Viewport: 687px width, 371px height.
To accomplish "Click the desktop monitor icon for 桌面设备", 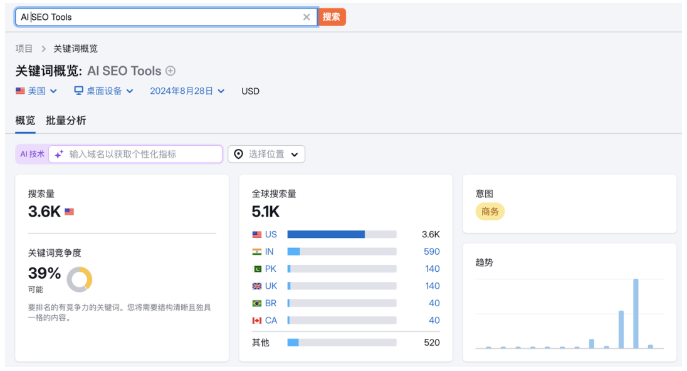I will [x=78, y=91].
